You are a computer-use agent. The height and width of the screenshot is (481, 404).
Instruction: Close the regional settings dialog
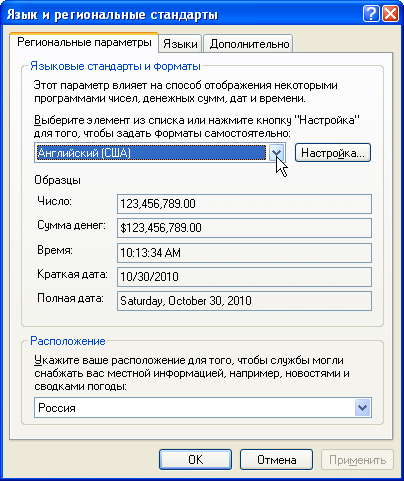pyautogui.click(x=390, y=14)
